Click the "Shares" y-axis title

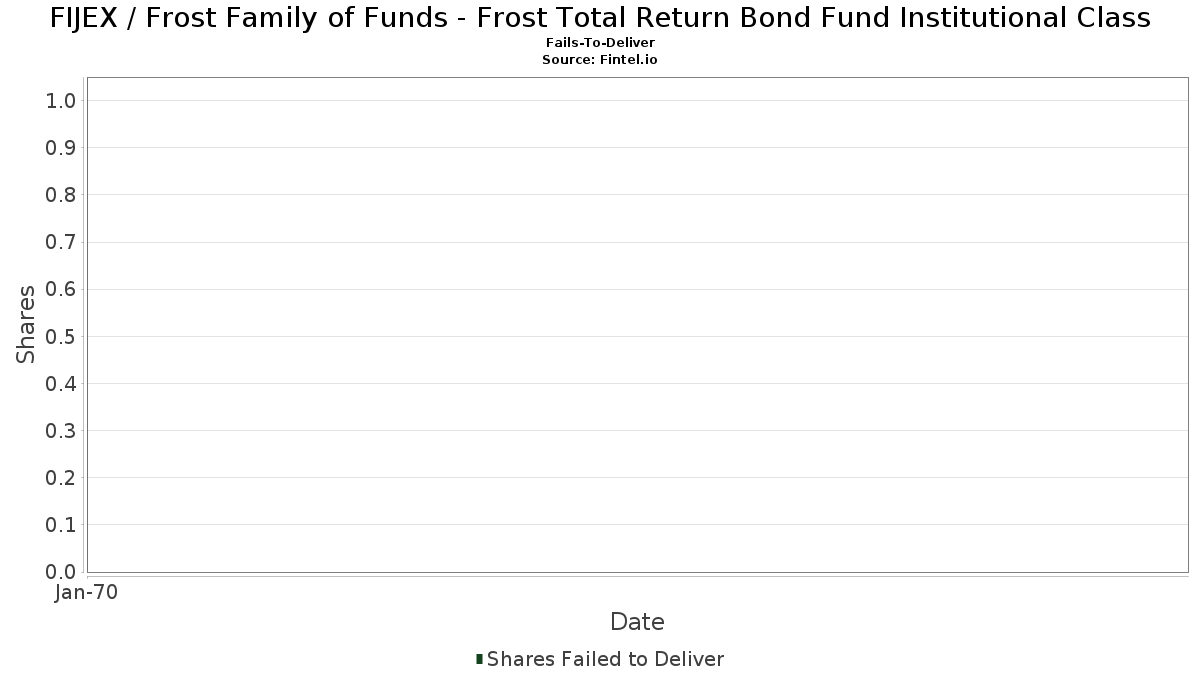[x=26, y=325]
